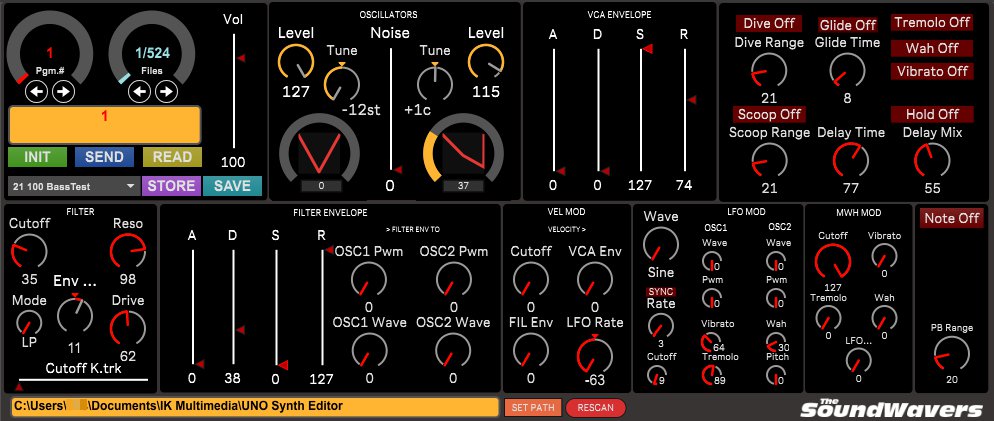Toggle the Hold Off button

(932, 114)
